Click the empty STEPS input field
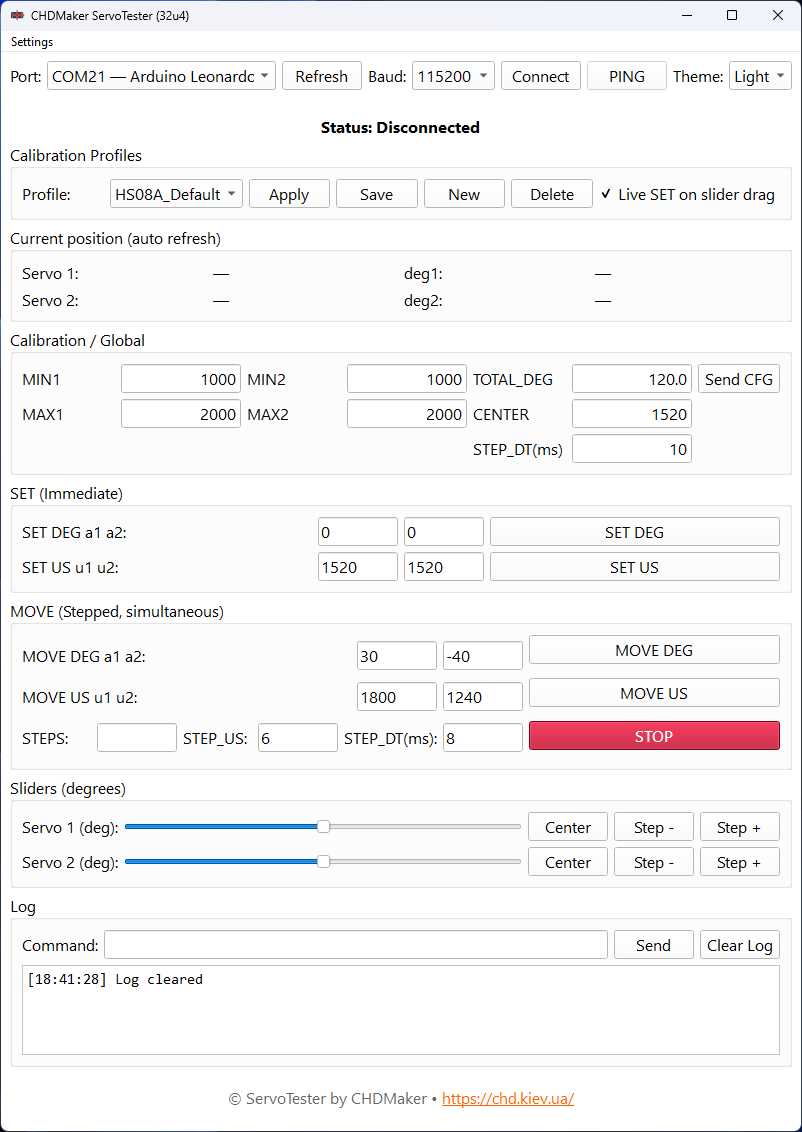The height and width of the screenshot is (1132, 802). pos(137,738)
